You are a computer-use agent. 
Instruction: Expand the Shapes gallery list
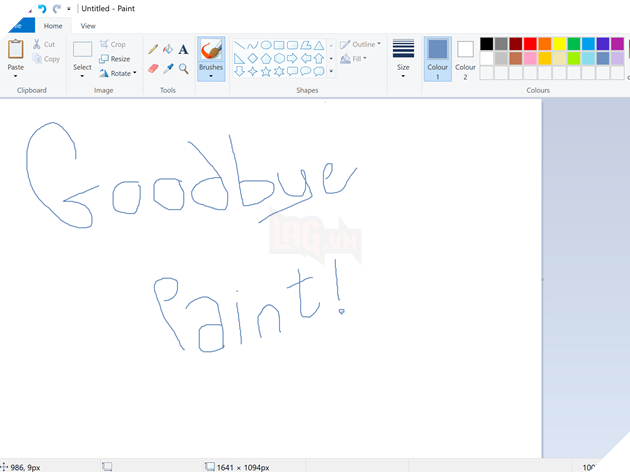pos(331,71)
